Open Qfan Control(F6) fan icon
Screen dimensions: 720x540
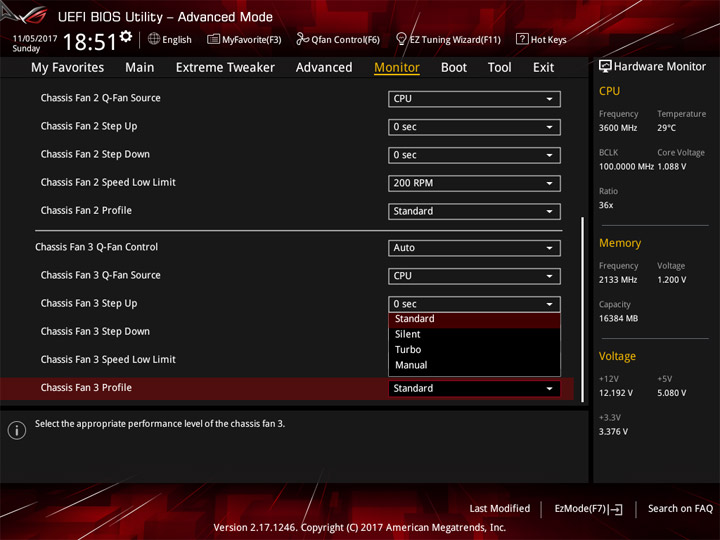pos(302,39)
